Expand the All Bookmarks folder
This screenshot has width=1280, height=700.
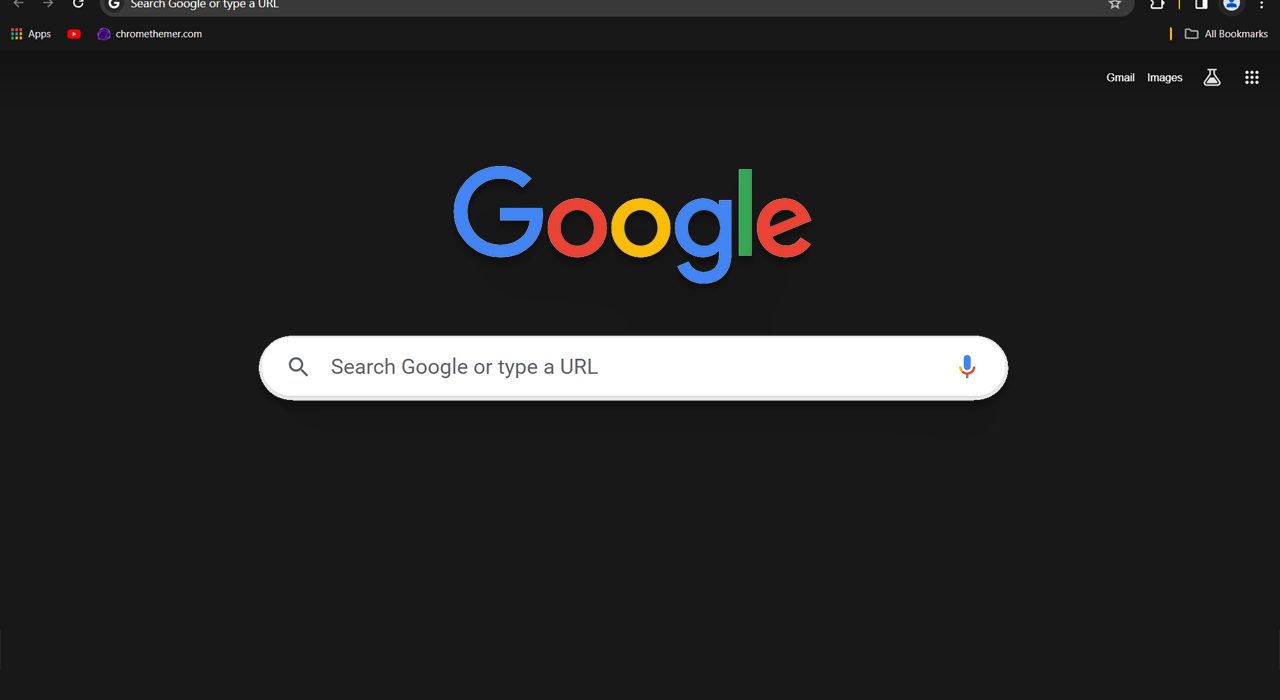pyautogui.click(x=1226, y=34)
